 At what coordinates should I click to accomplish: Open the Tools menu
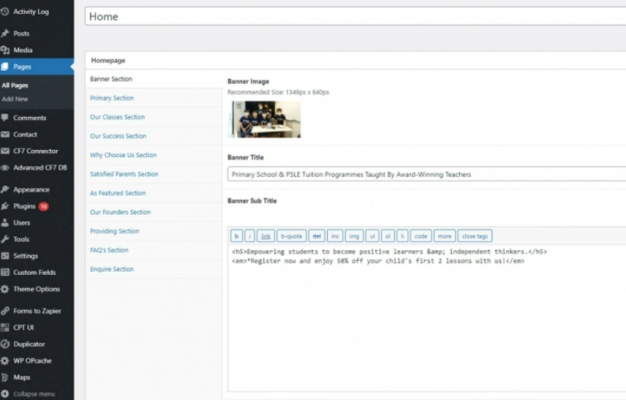coord(21,240)
